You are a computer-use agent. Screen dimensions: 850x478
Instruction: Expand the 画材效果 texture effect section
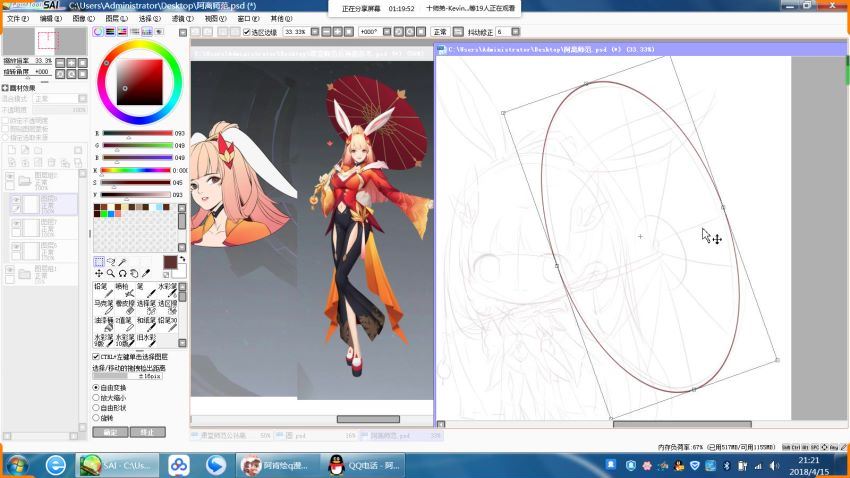click(x=5, y=88)
